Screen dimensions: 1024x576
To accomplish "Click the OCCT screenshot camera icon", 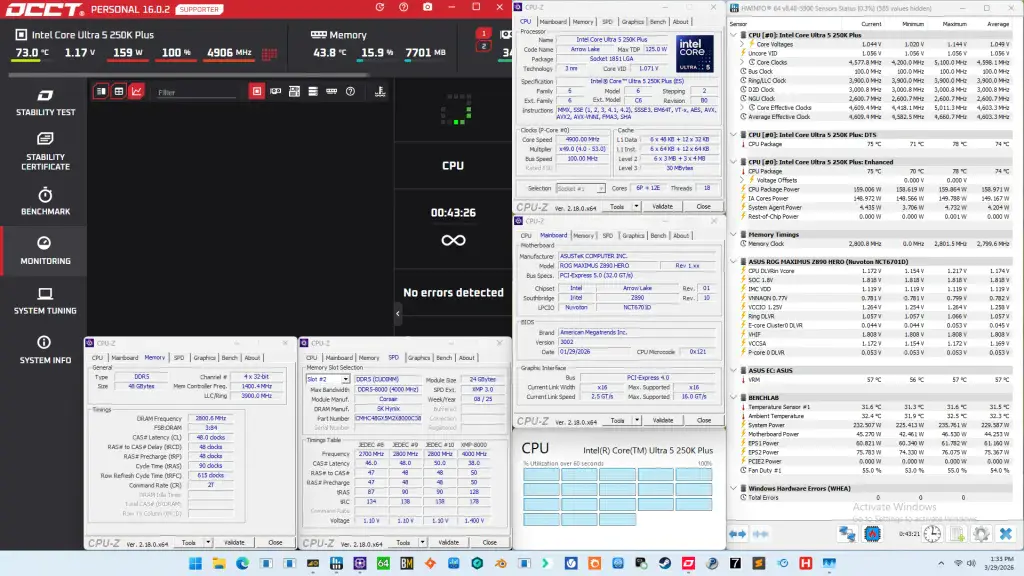I will point(427,7).
